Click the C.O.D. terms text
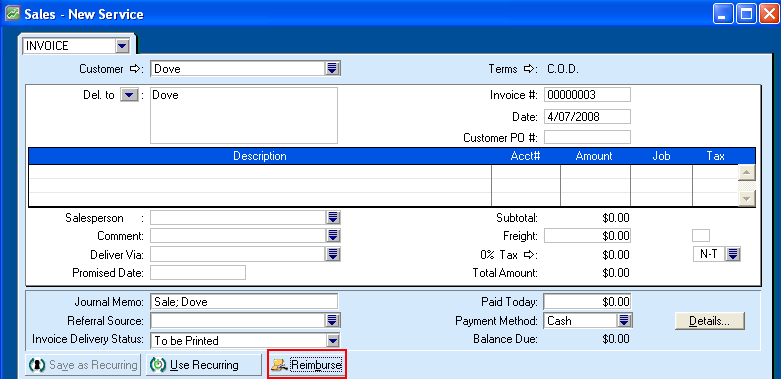 563,69
